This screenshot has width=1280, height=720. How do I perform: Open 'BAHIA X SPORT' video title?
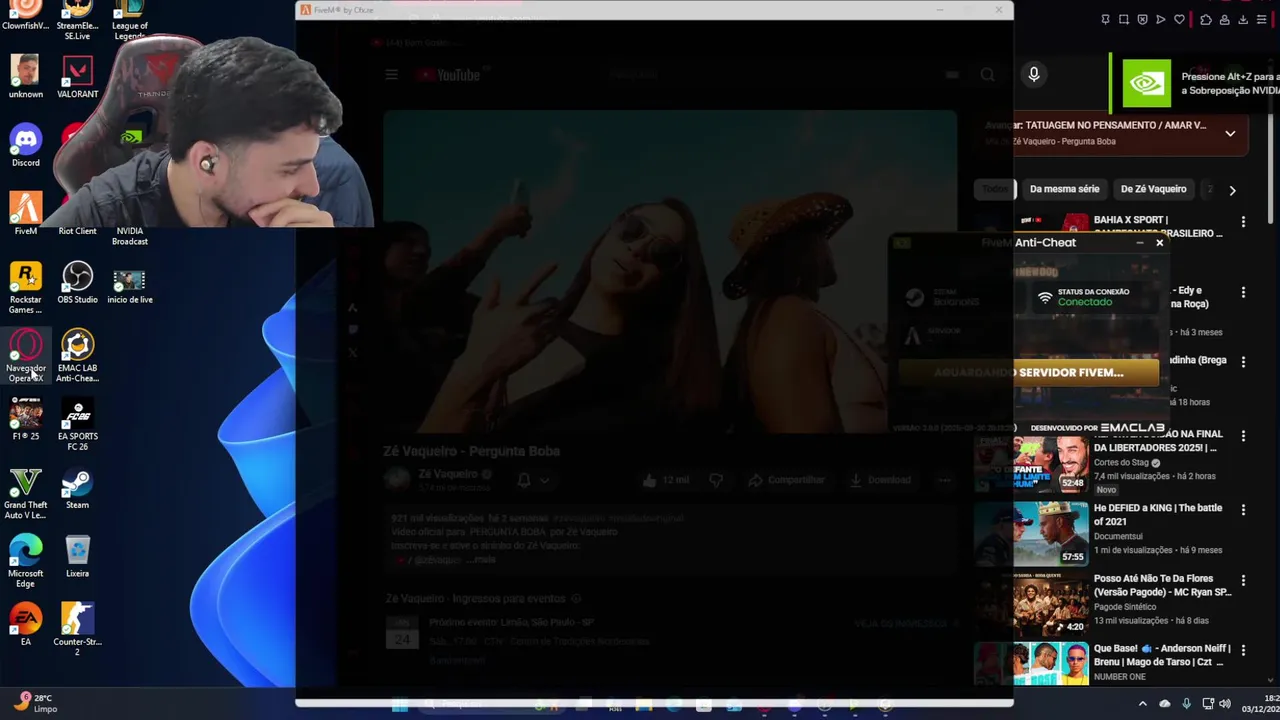click(1158, 226)
